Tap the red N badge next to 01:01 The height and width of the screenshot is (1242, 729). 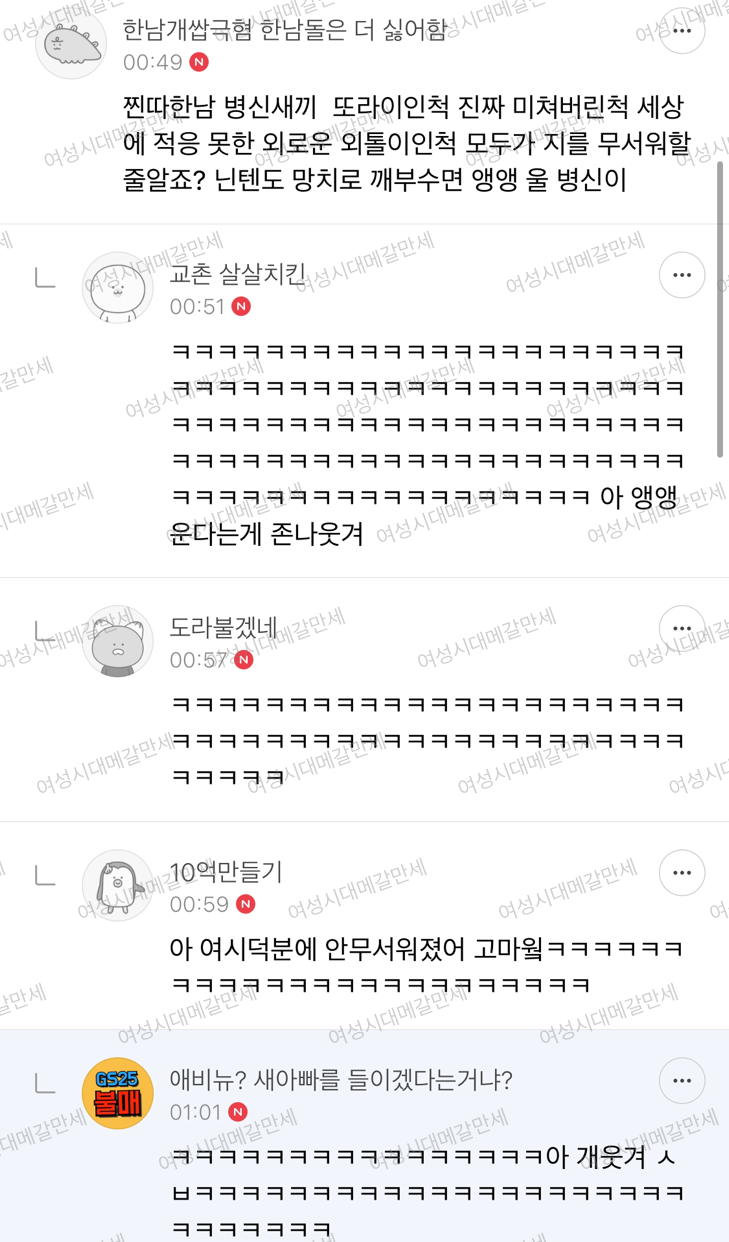click(x=238, y=1112)
